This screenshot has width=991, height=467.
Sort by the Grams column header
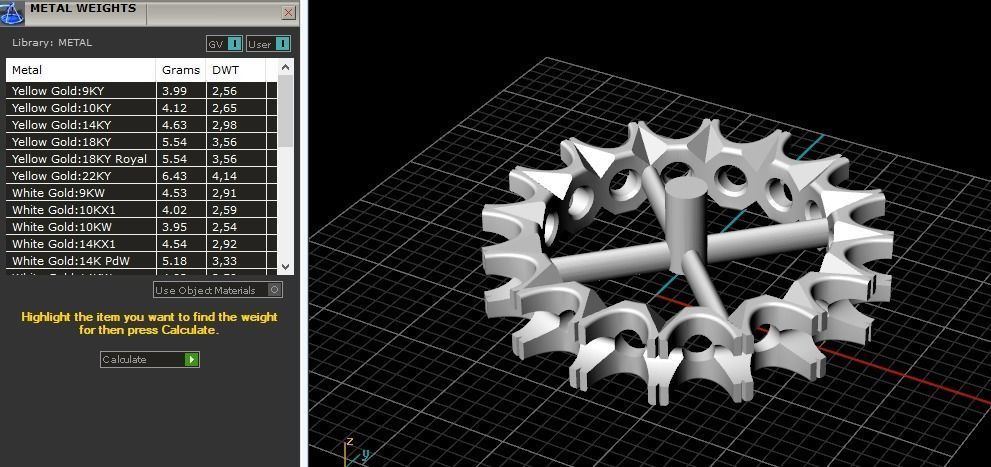click(181, 70)
